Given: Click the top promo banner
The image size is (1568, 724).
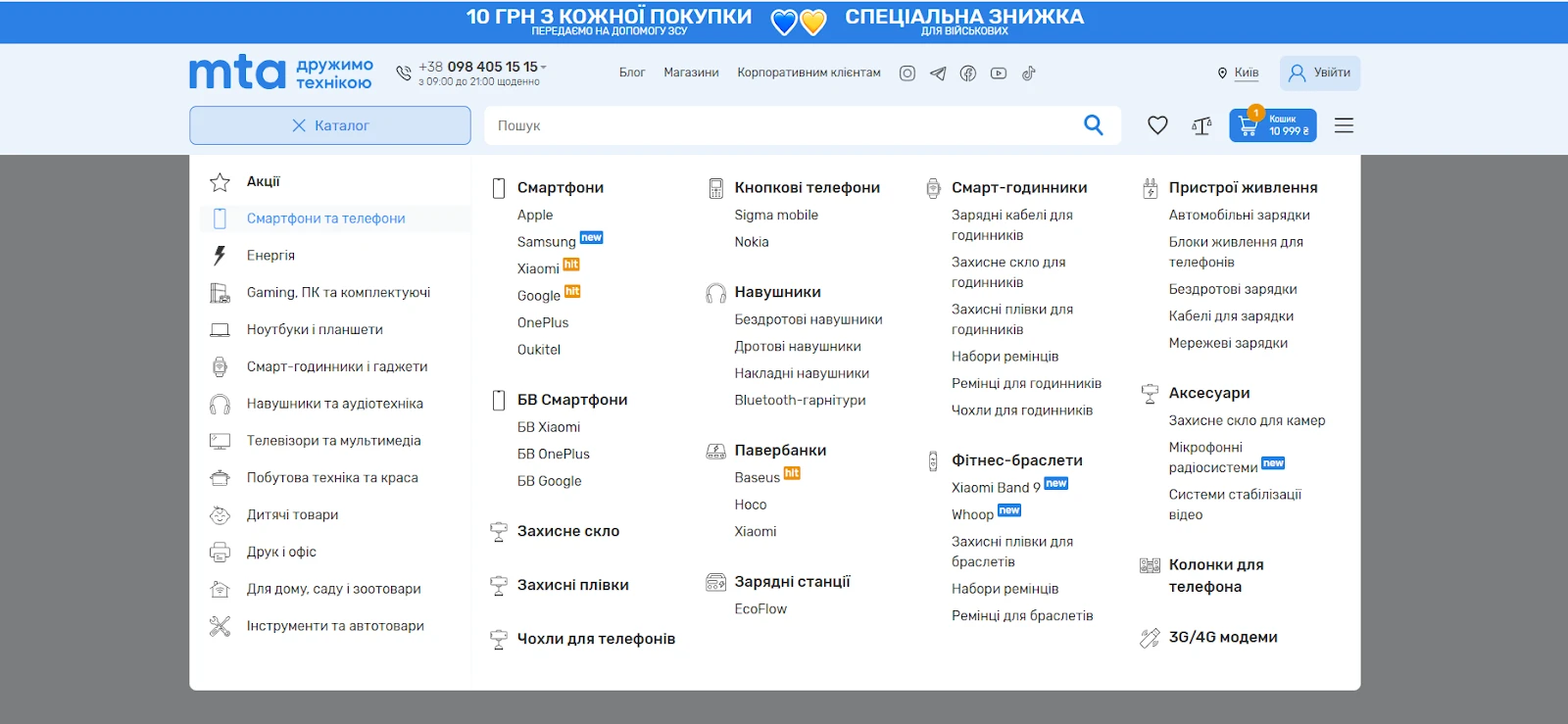Looking at the screenshot, I should click(x=784, y=22).
